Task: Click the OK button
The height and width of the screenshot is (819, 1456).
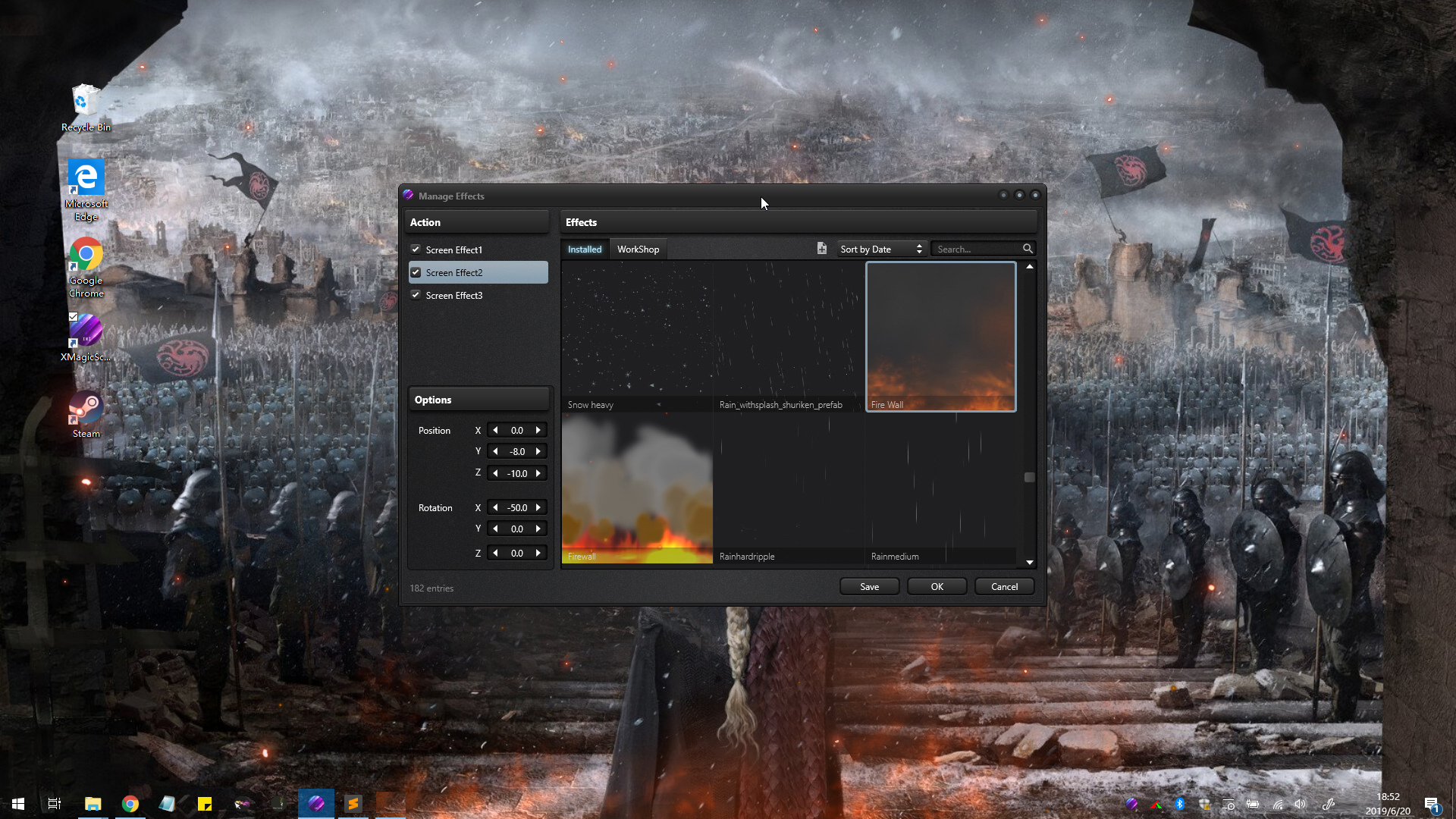Action: (x=937, y=587)
